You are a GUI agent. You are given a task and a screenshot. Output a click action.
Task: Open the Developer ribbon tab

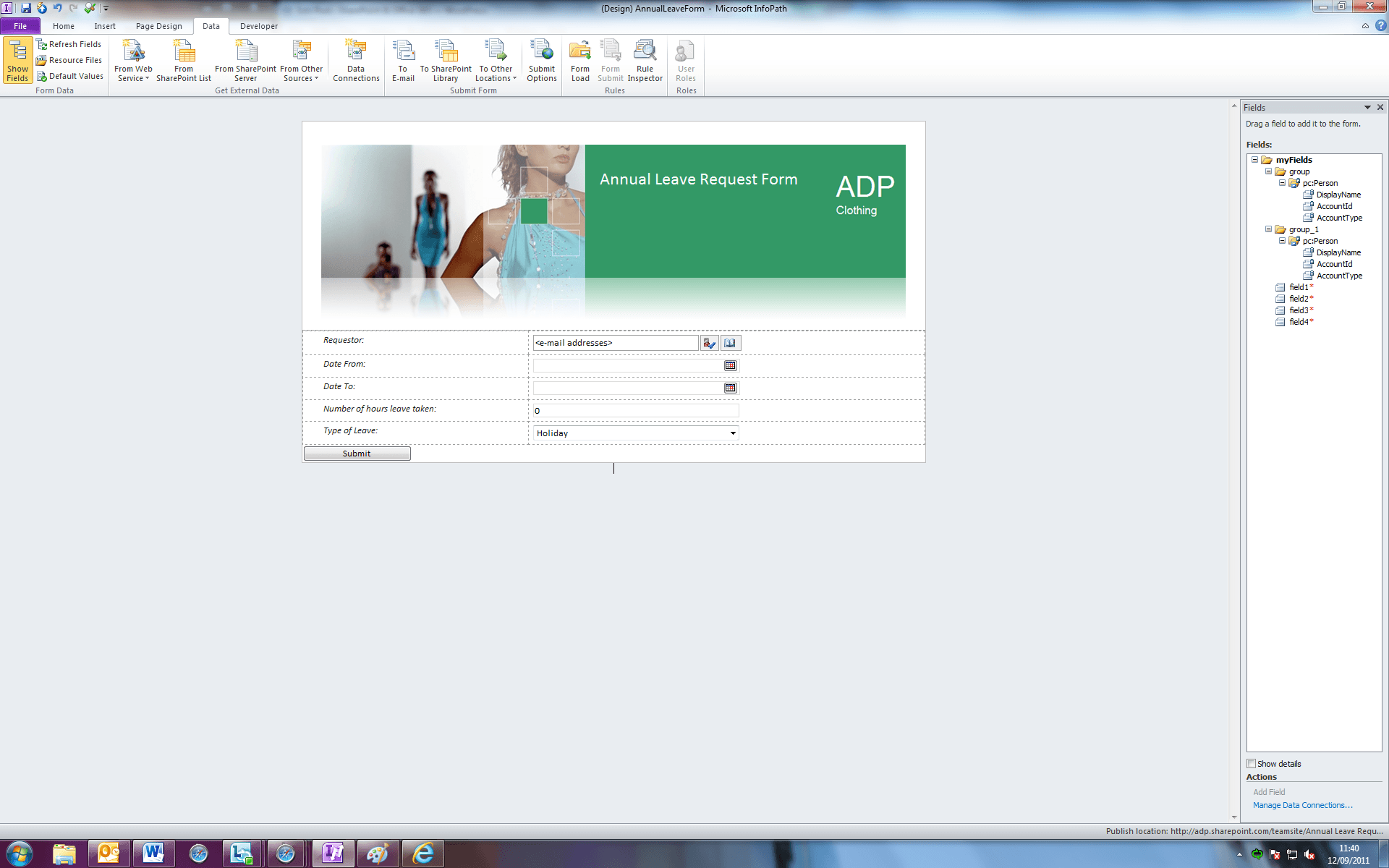coord(258,26)
